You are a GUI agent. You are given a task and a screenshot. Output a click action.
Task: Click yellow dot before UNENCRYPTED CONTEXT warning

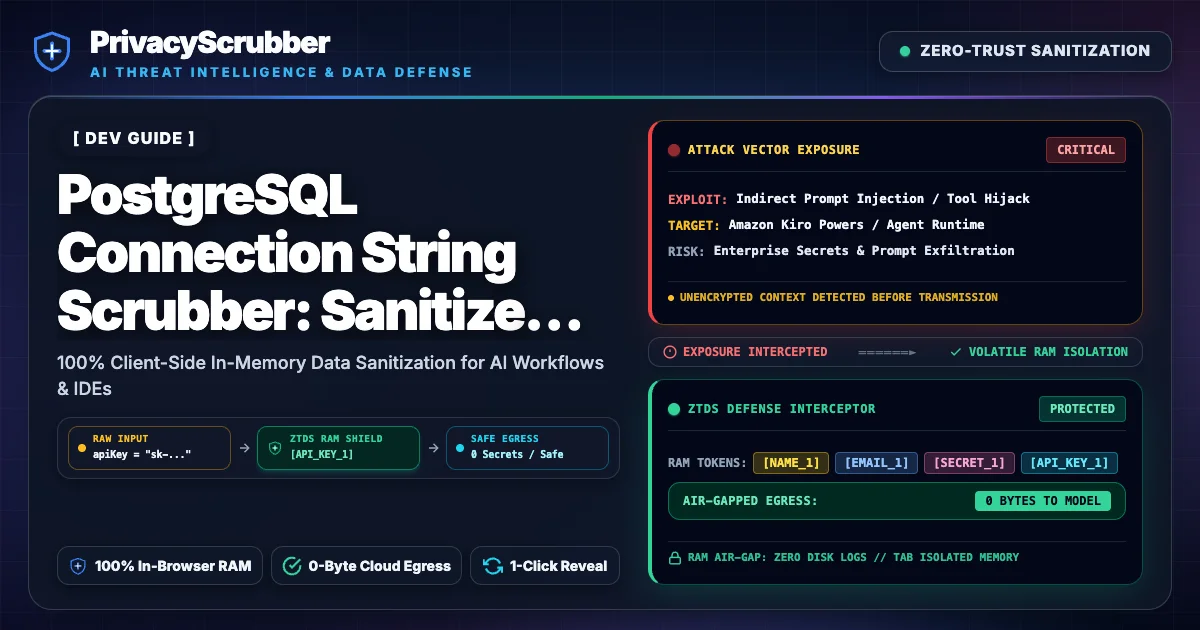point(671,298)
